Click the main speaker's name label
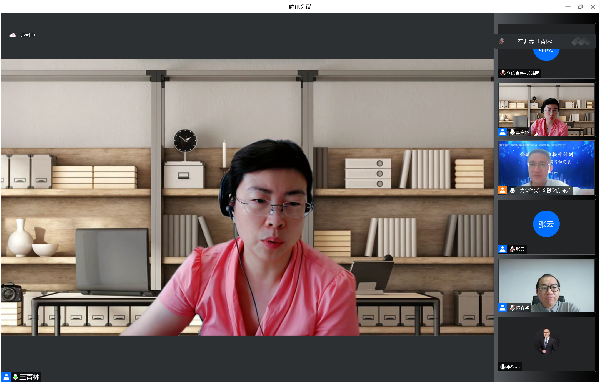Viewport: 600px width, 382px height. pos(29,377)
